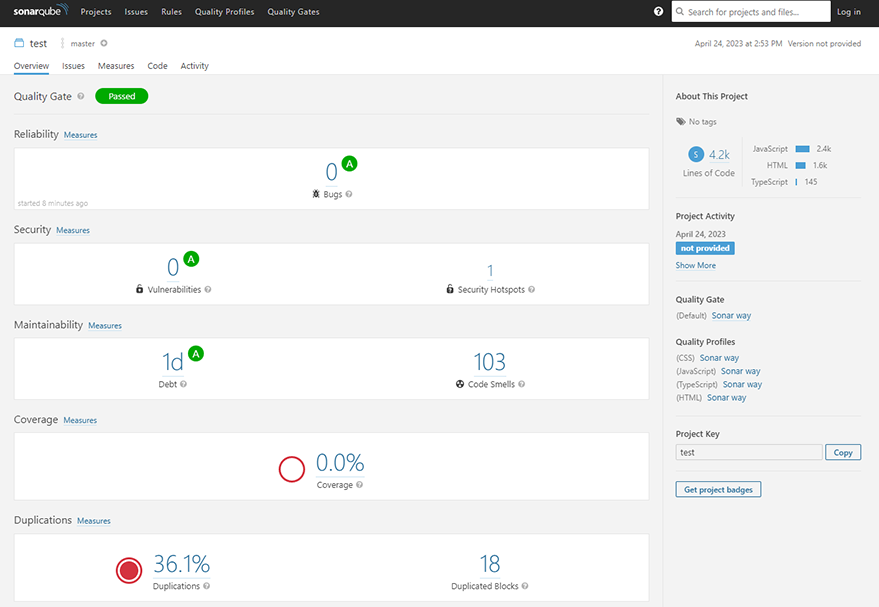This screenshot has height=607, width=879.
Task: Click the Lines of Code size badge
Action: (696, 154)
